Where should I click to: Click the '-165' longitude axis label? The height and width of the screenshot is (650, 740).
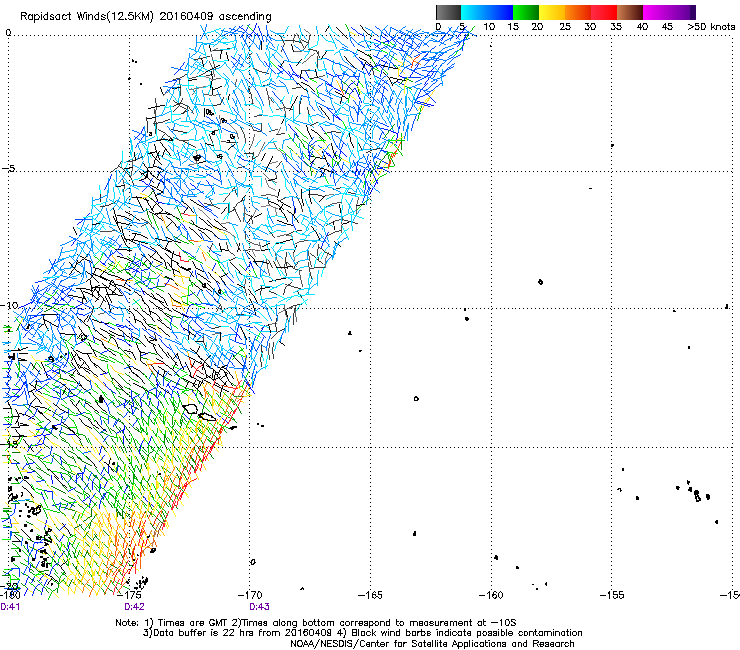tap(370, 595)
